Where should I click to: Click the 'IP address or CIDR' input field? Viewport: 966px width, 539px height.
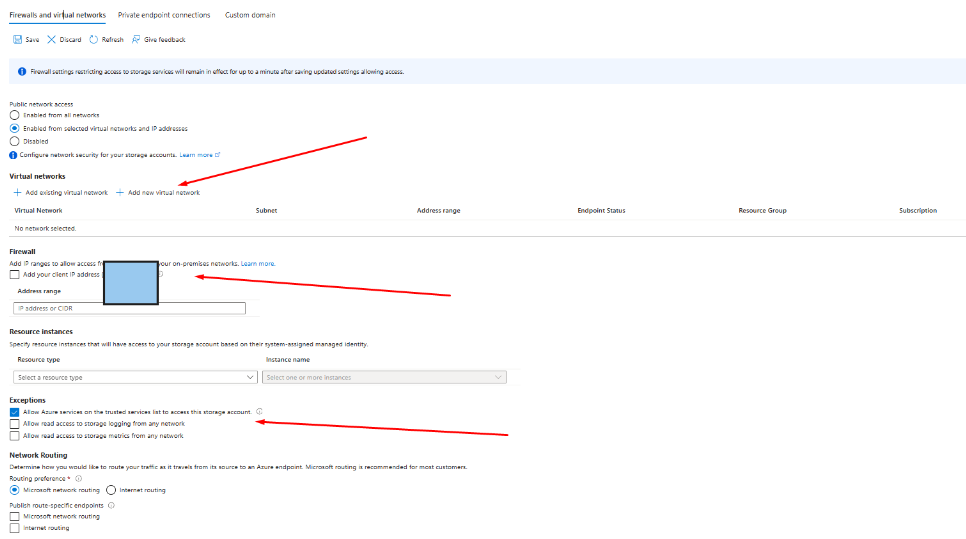click(x=129, y=308)
